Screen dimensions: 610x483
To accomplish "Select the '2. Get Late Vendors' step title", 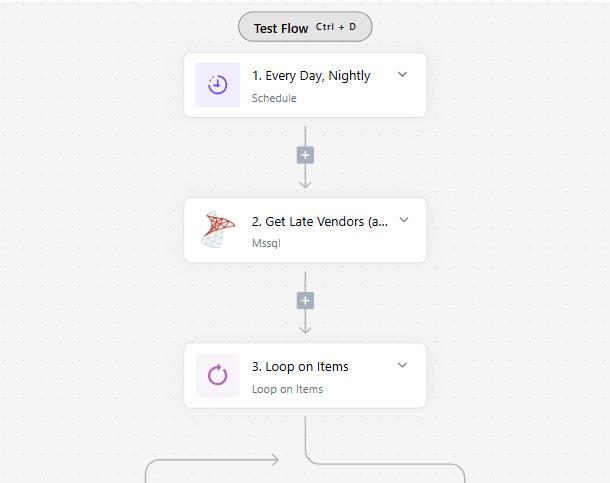I will [x=319, y=221].
